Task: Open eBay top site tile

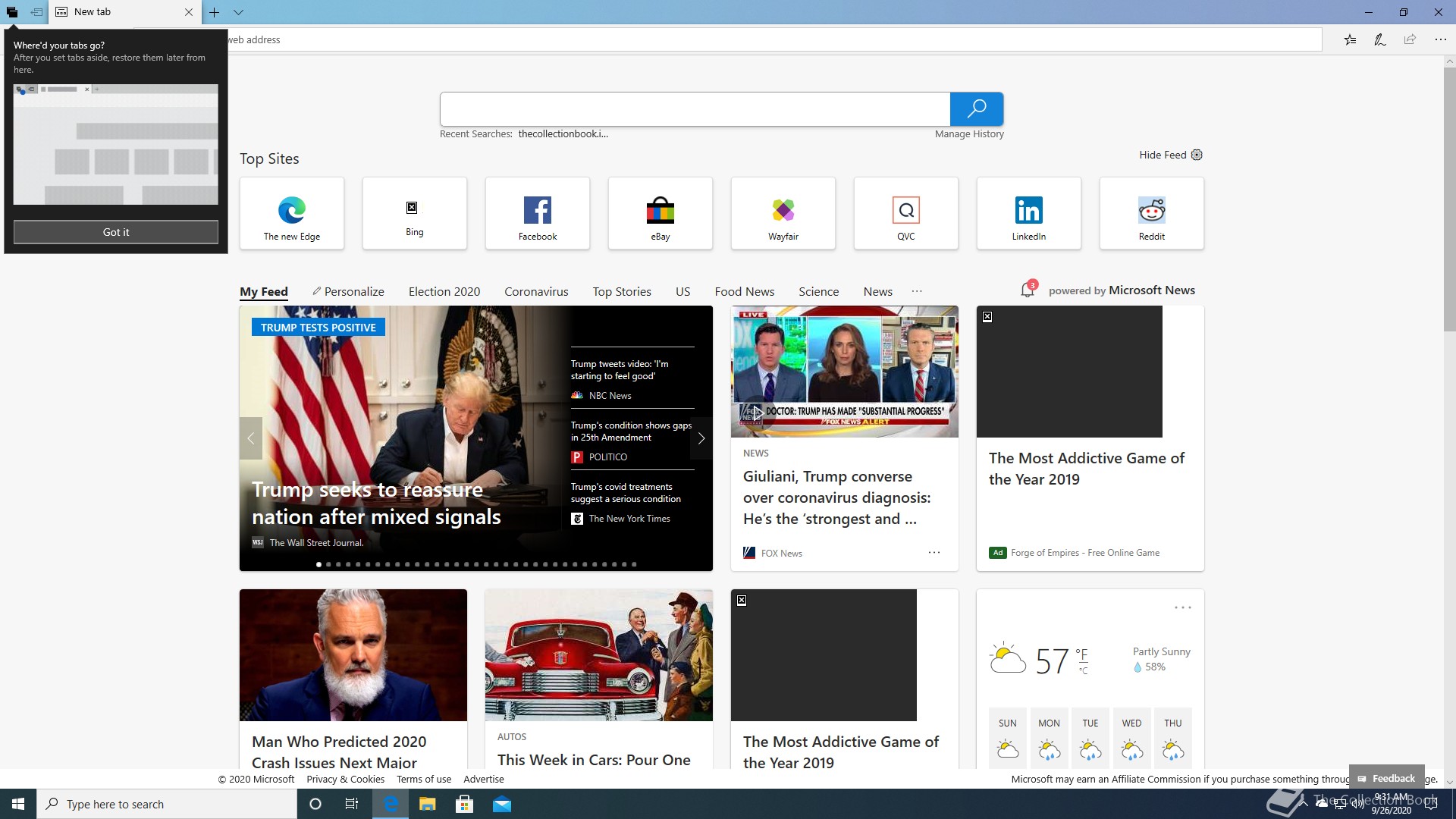Action: coord(661,213)
